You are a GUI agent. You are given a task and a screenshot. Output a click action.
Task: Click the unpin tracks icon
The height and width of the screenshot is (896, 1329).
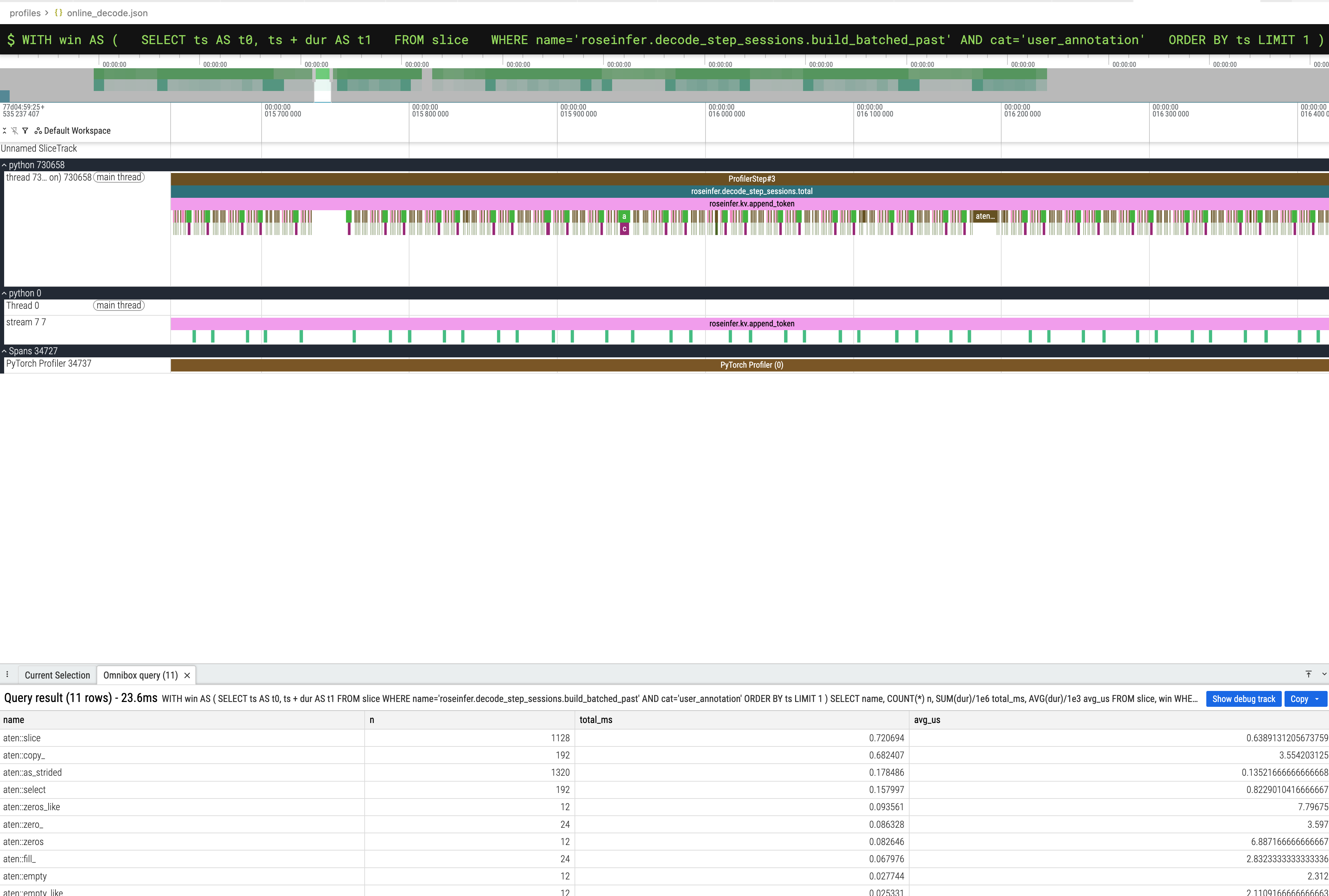coord(15,131)
